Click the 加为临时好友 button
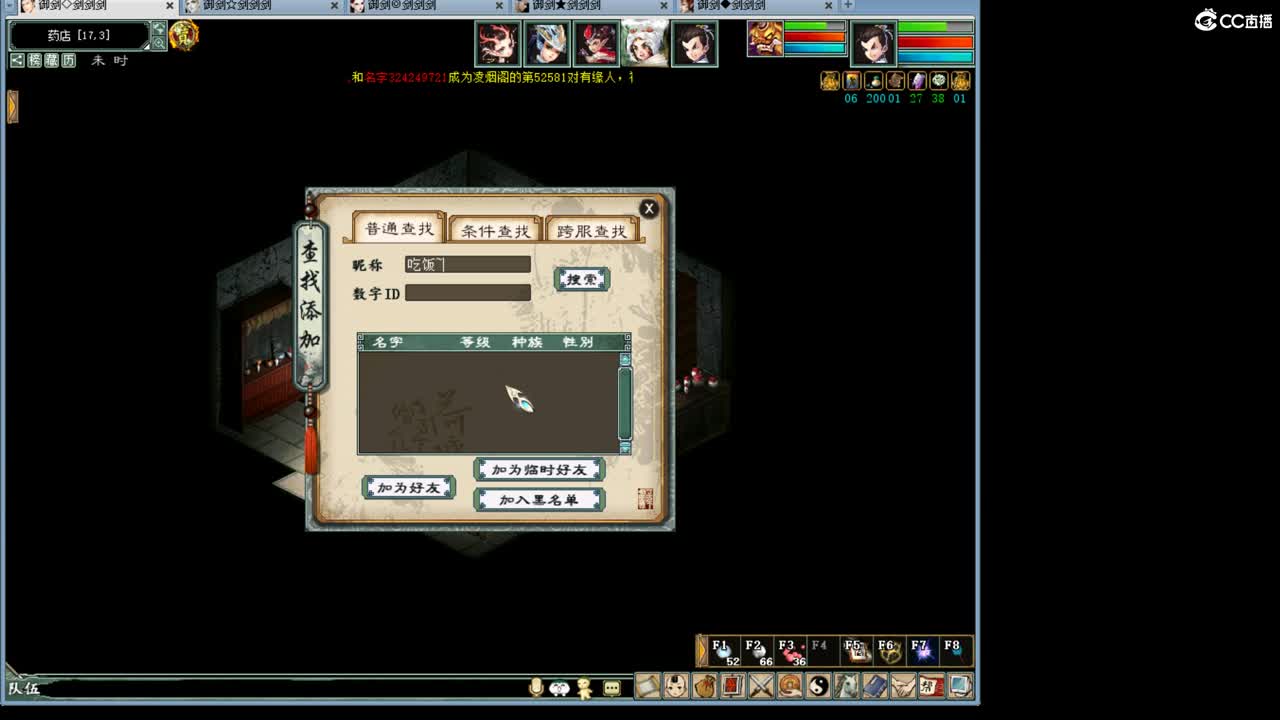1280x720 pixels. [x=540, y=469]
